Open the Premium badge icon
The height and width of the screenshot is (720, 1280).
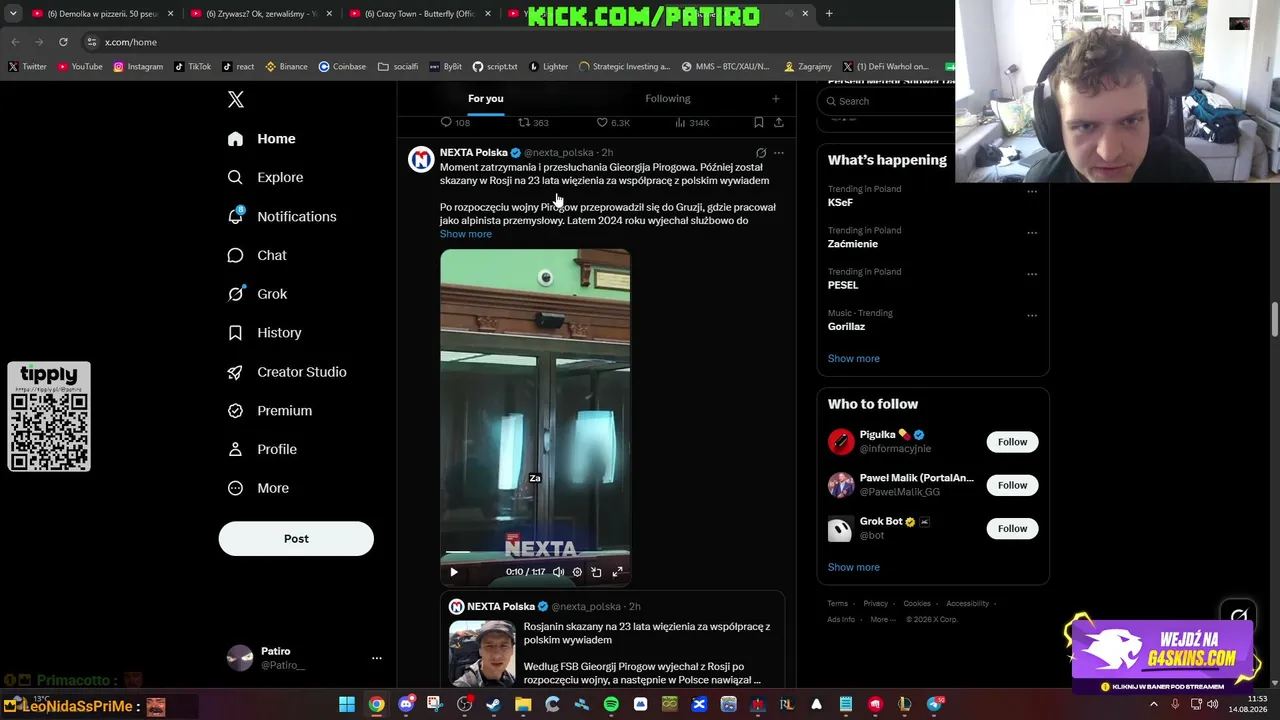(x=235, y=411)
